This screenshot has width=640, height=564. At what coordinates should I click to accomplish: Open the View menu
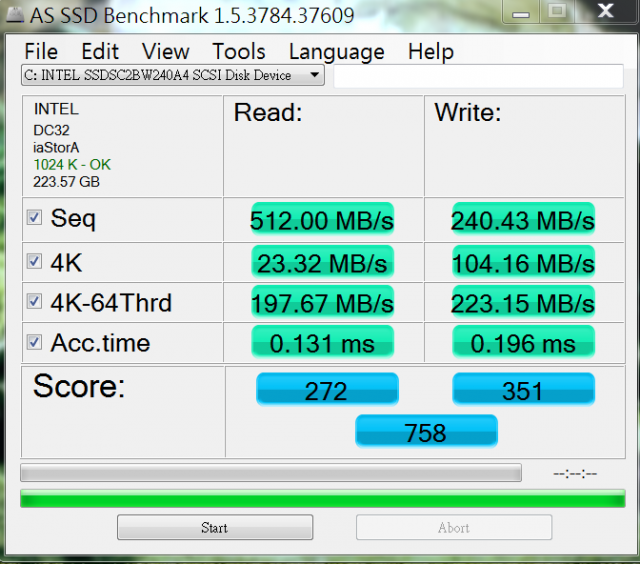[165, 51]
